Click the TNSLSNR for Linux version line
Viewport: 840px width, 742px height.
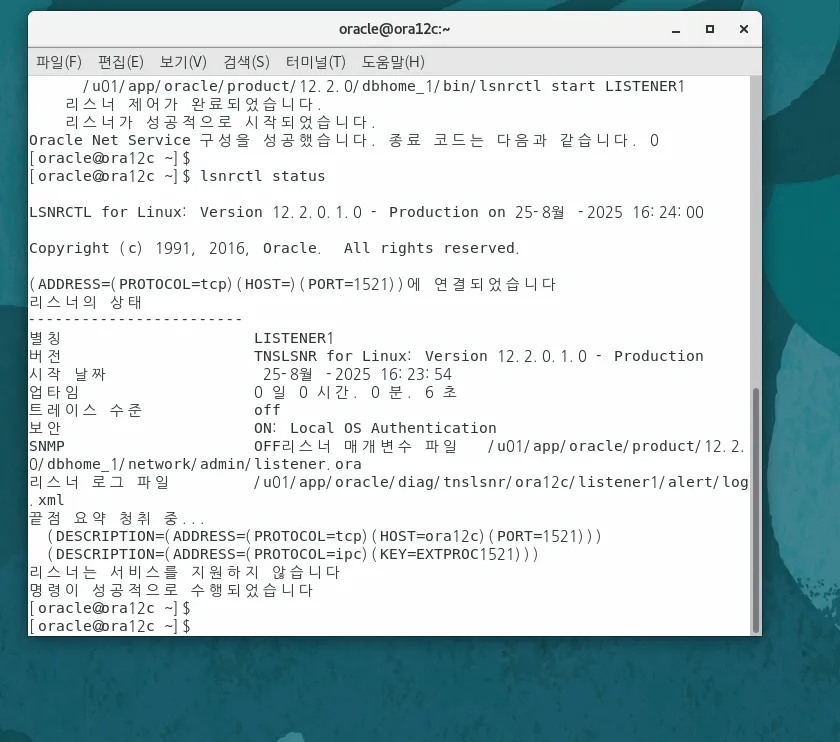point(478,356)
